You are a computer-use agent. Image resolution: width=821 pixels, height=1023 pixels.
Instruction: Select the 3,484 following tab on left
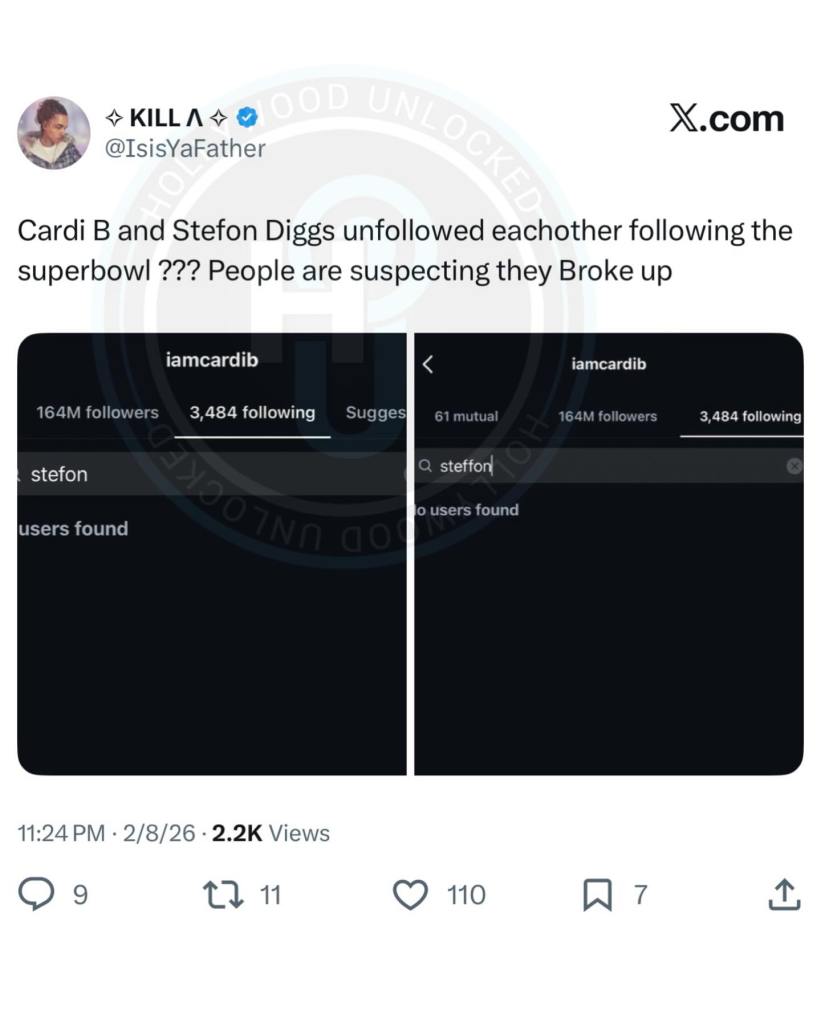tap(253, 413)
